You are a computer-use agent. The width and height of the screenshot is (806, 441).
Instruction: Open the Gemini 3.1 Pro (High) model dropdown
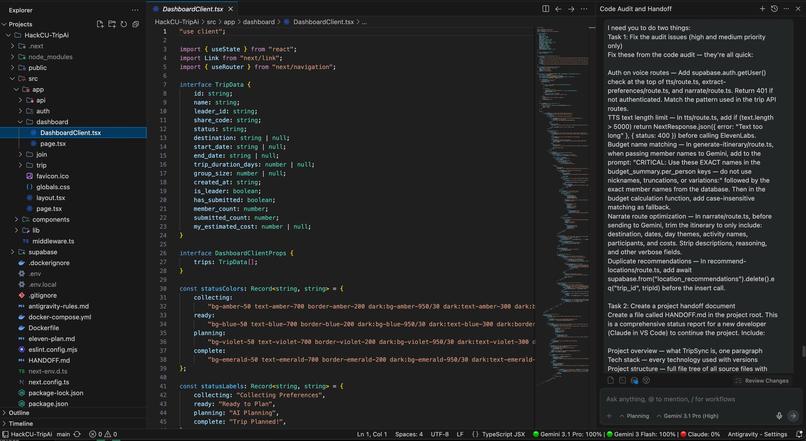(687, 416)
